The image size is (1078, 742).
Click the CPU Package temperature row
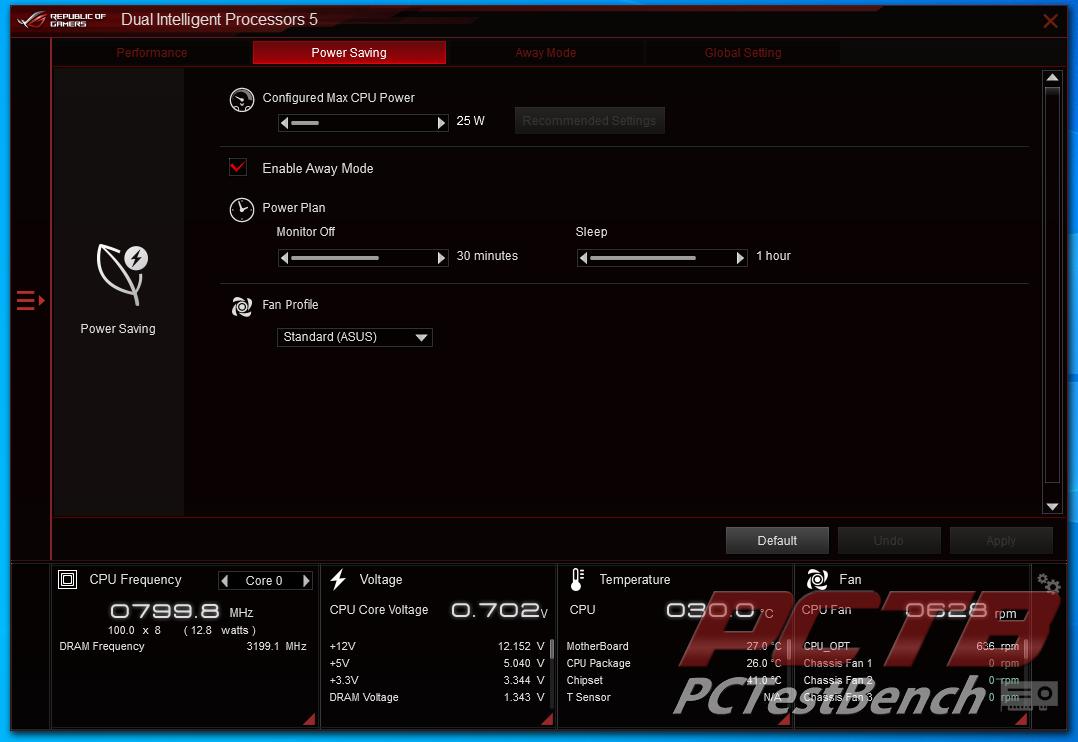[x=674, y=664]
